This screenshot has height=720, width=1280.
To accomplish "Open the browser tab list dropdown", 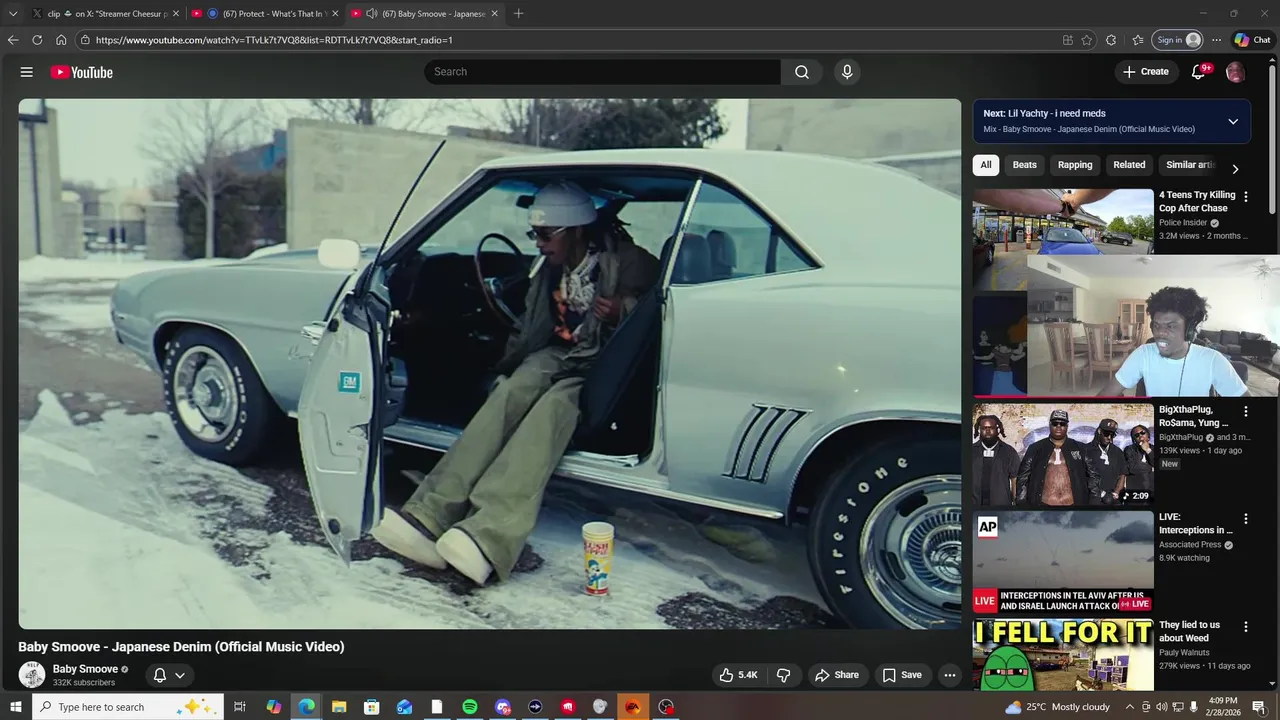I will pos(13,14).
